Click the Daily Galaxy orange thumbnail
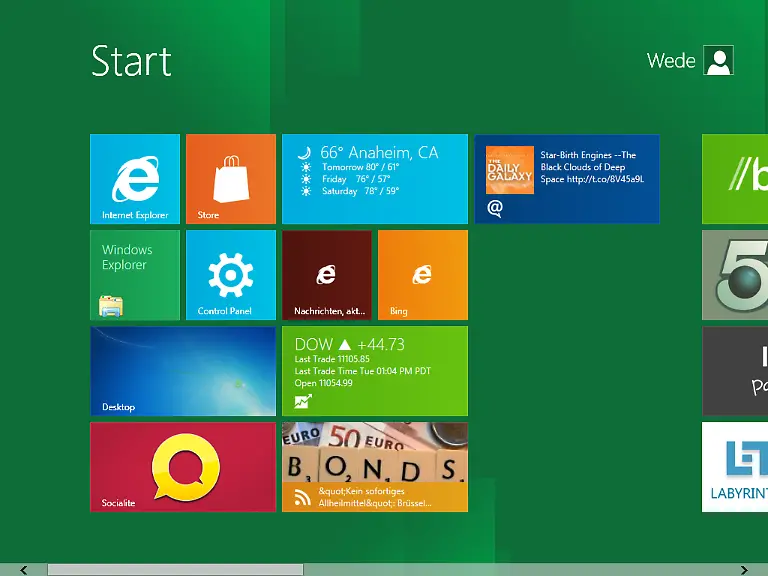The width and height of the screenshot is (768, 576). (509, 169)
